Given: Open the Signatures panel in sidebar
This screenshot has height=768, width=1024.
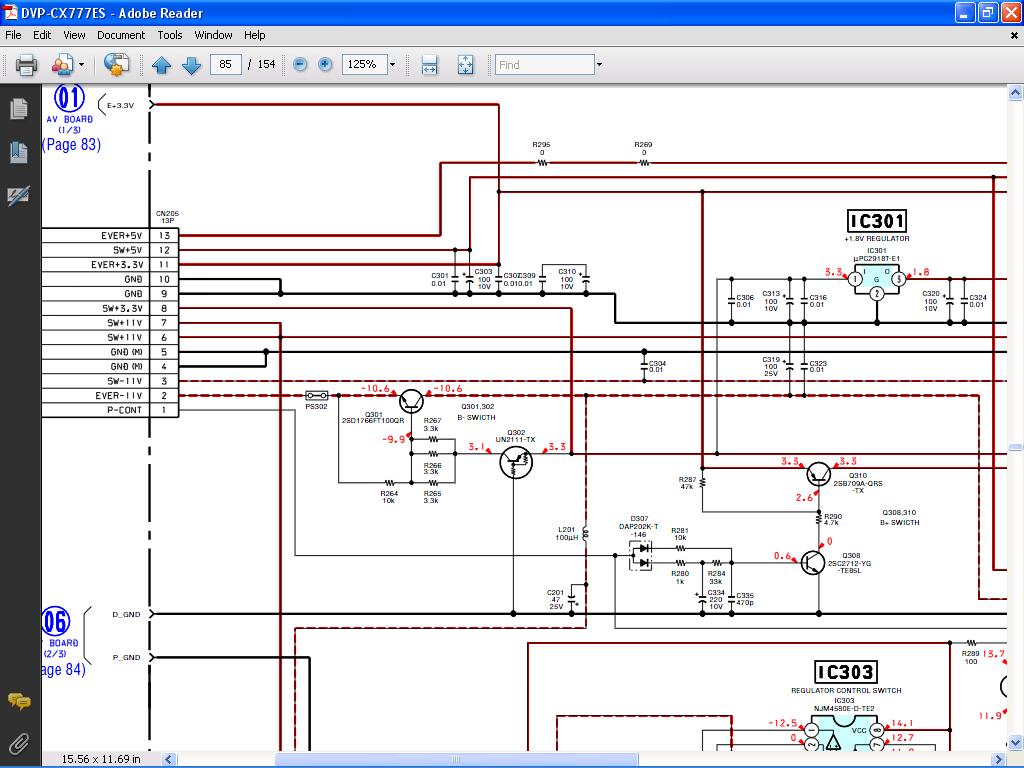Looking at the screenshot, I should pyautogui.click(x=18, y=195).
